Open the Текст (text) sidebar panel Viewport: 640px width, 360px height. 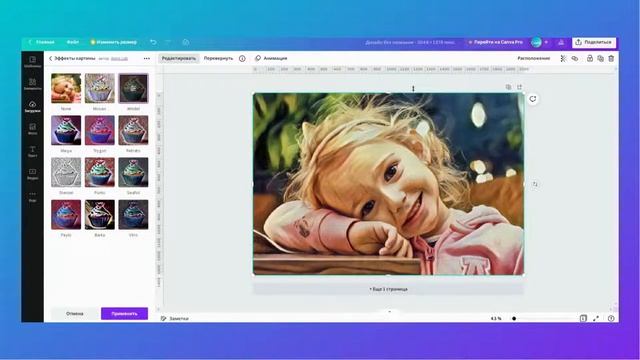33,151
